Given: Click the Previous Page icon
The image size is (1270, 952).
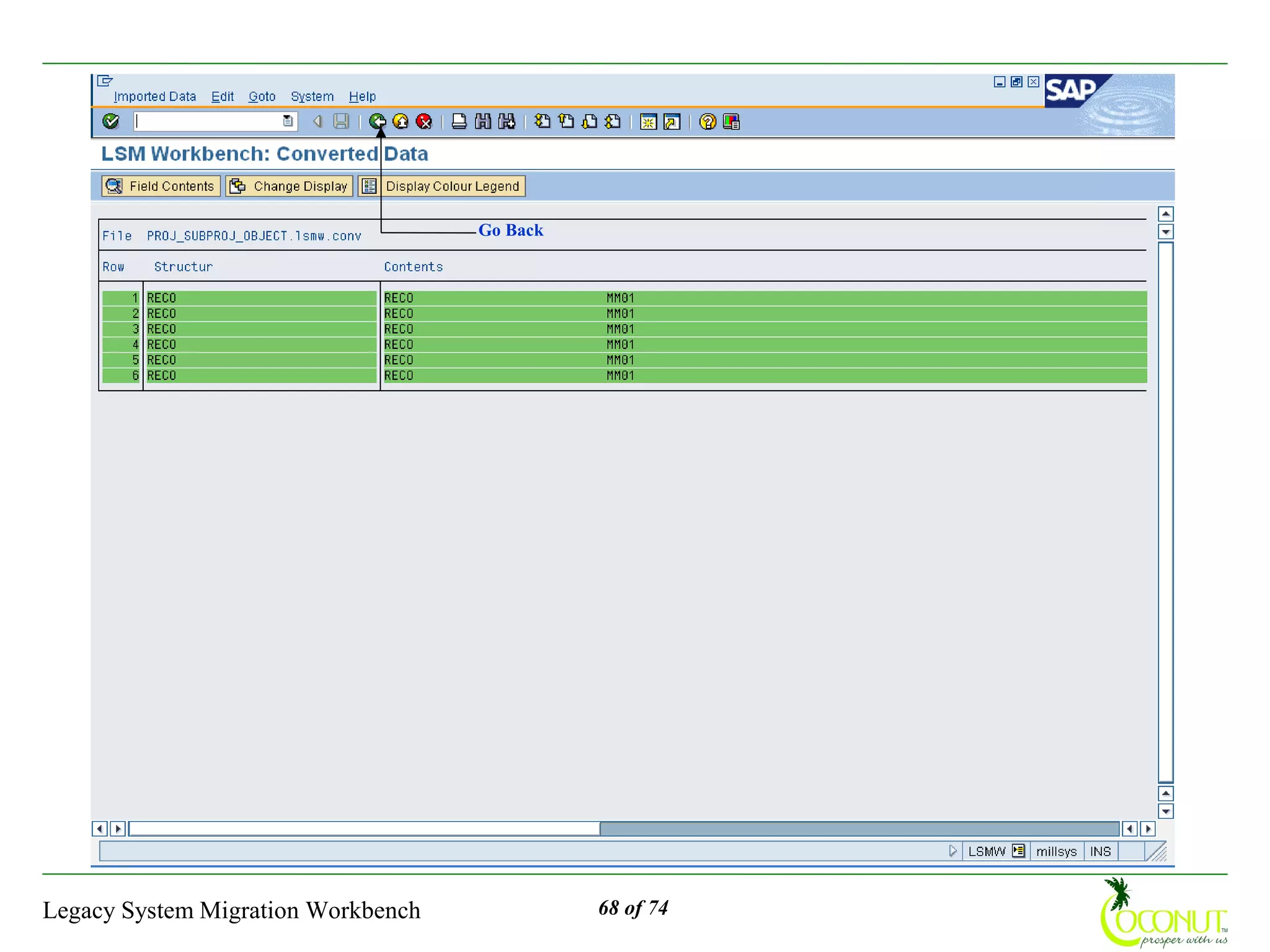Looking at the screenshot, I should click(566, 121).
